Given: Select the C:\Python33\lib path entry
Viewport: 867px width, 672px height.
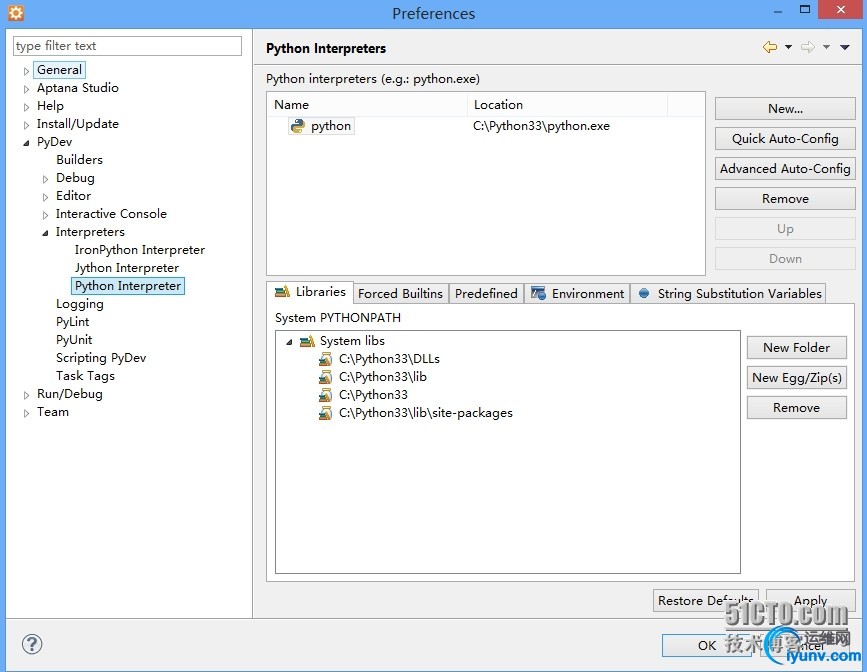Looking at the screenshot, I should click(x=383, y=377).
